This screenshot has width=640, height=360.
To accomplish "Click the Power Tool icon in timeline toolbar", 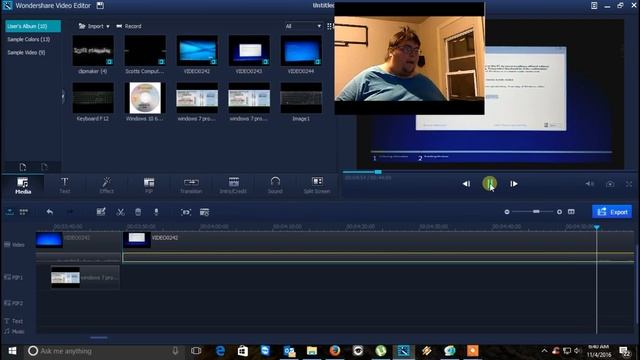I will click(186, 212).
